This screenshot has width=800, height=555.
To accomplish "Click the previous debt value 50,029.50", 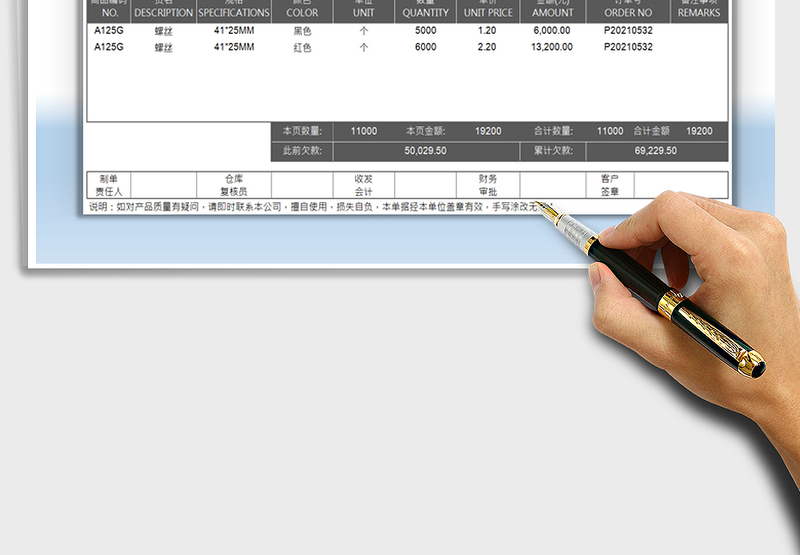I will [425, 151].
